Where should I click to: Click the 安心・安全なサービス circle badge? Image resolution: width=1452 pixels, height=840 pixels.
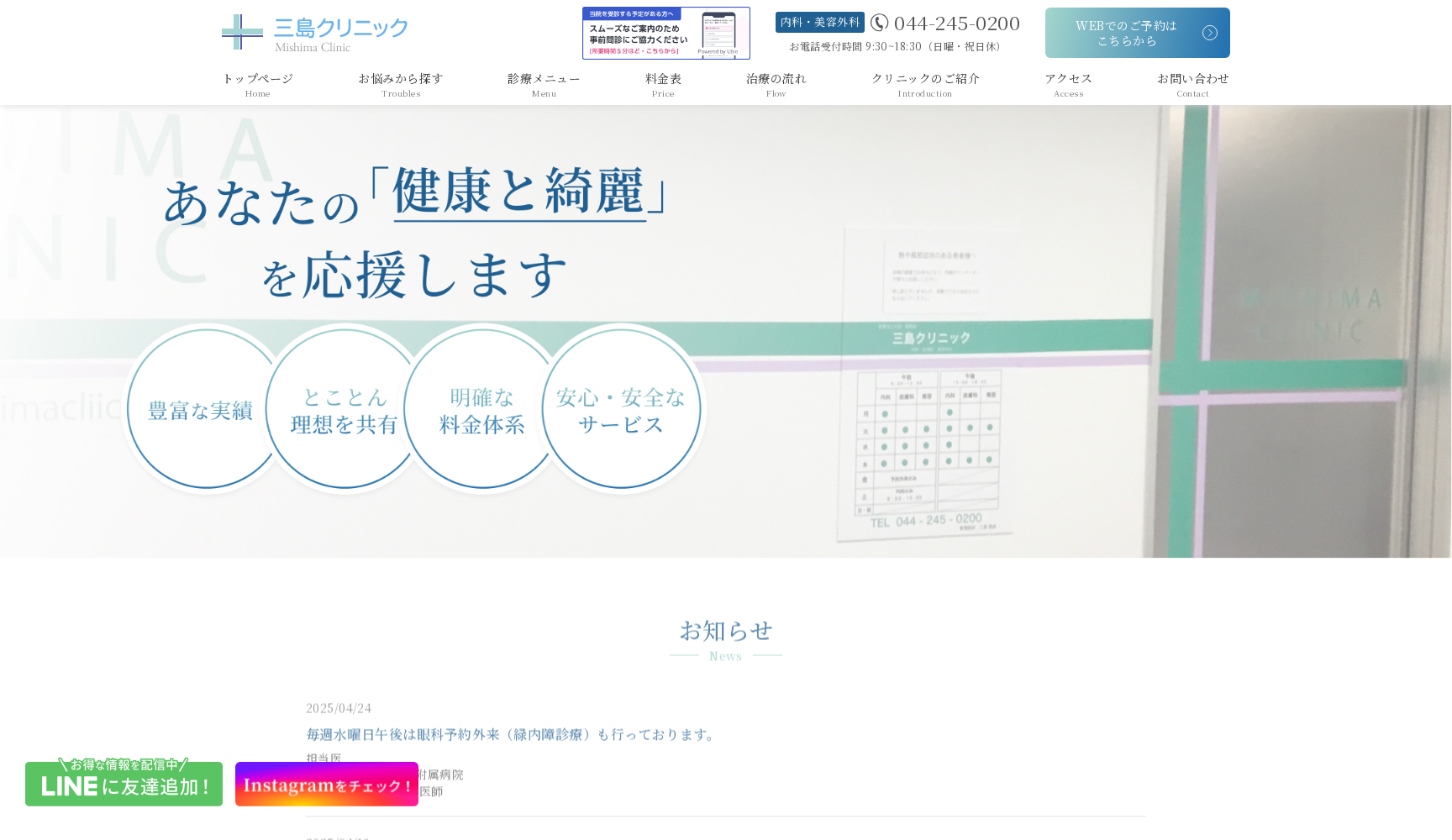pos(623,407)
